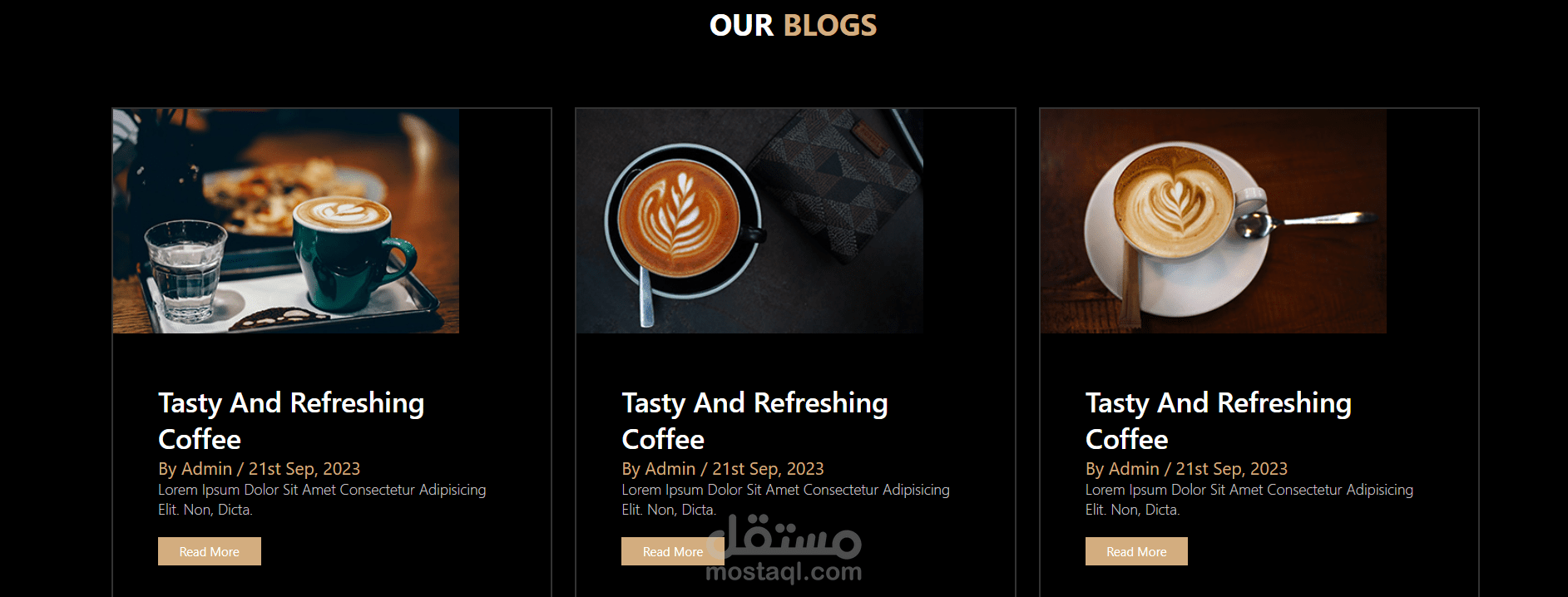Click the first card's By Admin date line

click(x=260, y=469)
